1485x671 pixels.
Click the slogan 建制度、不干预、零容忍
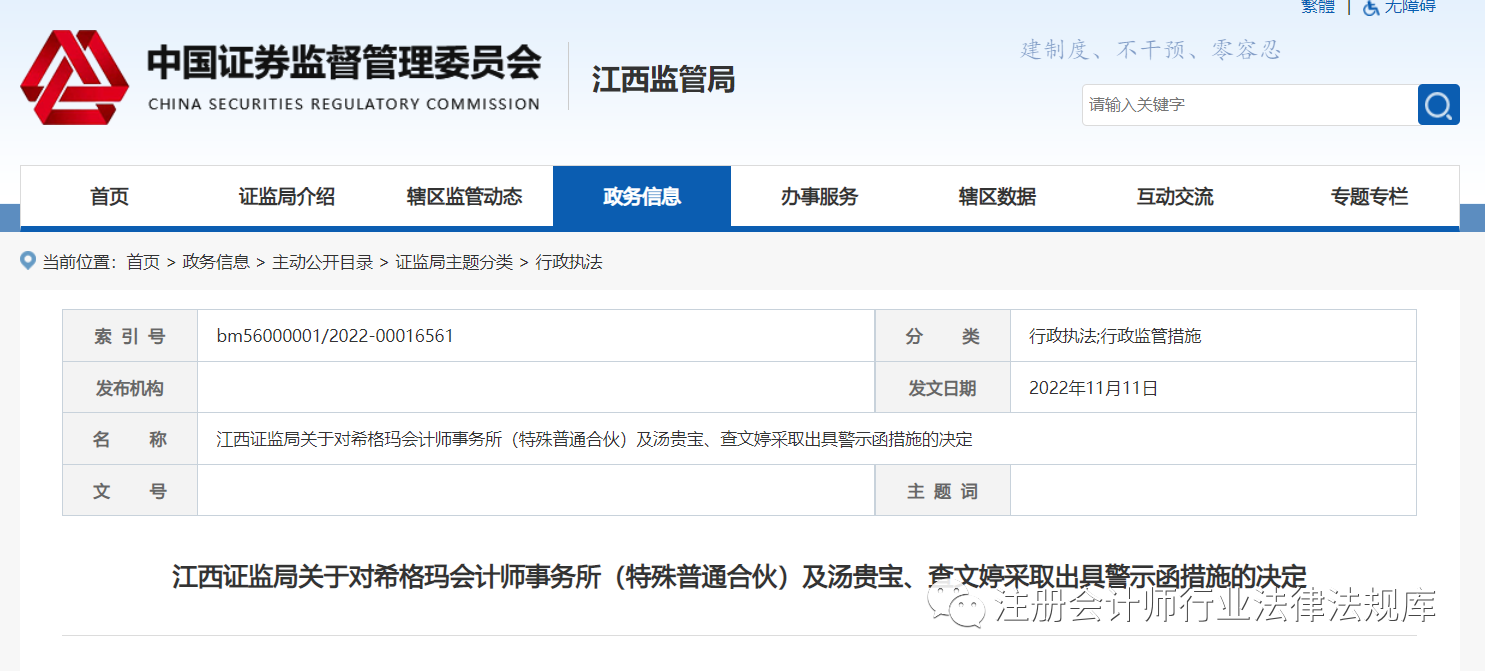(x=1150, y=49)
